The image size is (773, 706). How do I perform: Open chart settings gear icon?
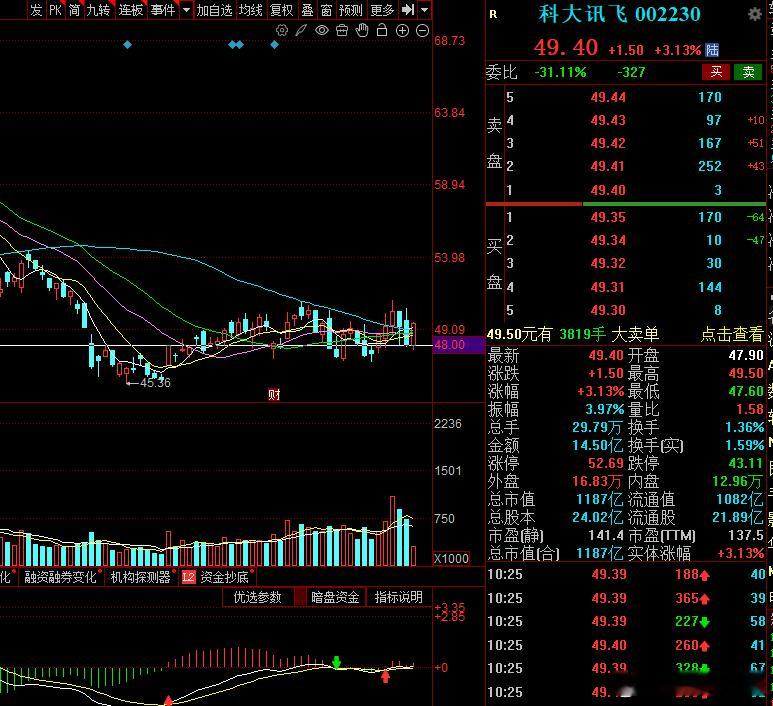pos(282,31)
